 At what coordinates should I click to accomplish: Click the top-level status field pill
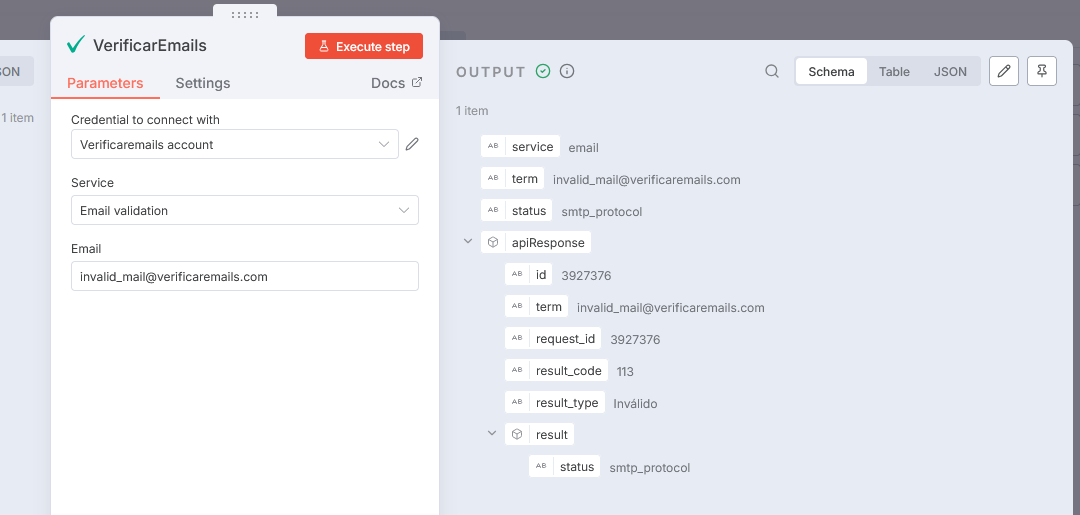(517, 211)
